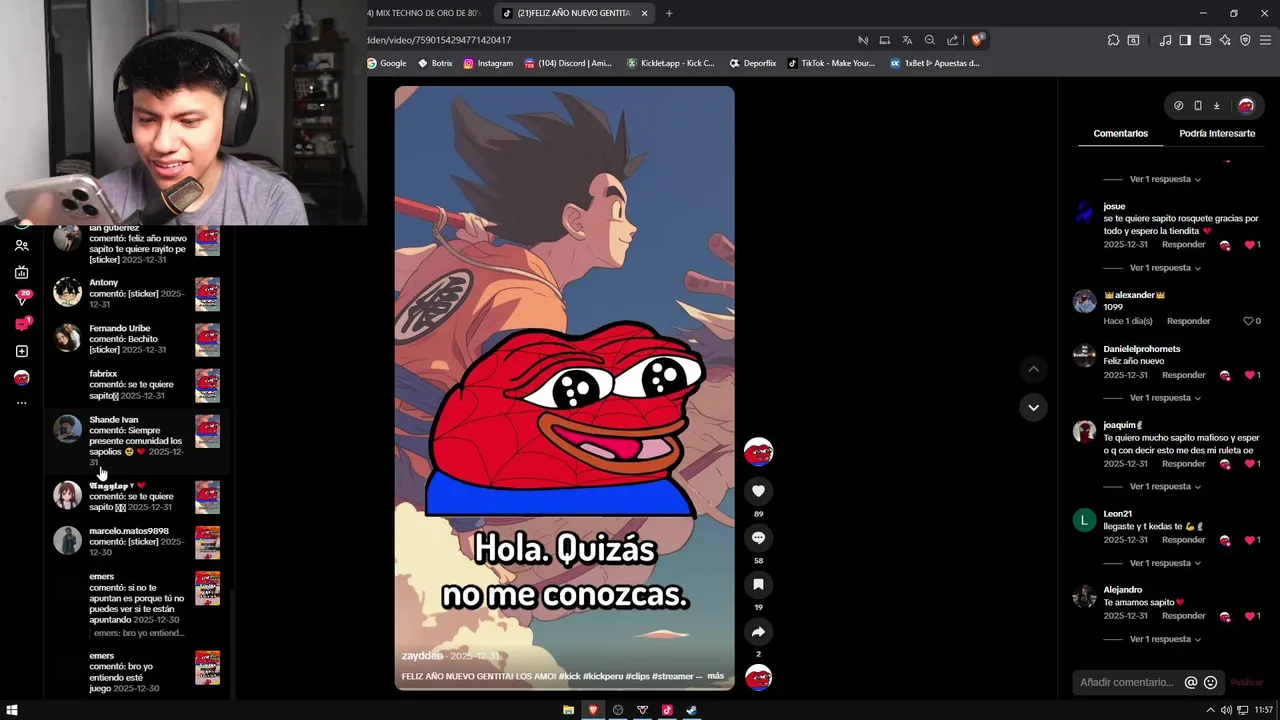Image resolution: width=1280 pixels, height=720 pixels.
Task: Expand 'Ver 1 respuesta' under josue's comment
Action: coord(1165,268)
